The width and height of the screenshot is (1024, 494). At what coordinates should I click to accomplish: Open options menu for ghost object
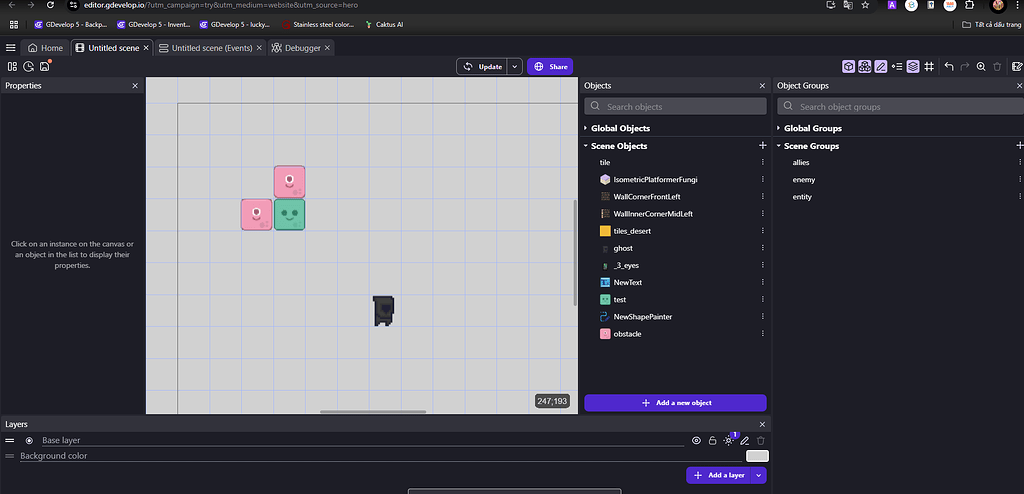click(762, 248)
